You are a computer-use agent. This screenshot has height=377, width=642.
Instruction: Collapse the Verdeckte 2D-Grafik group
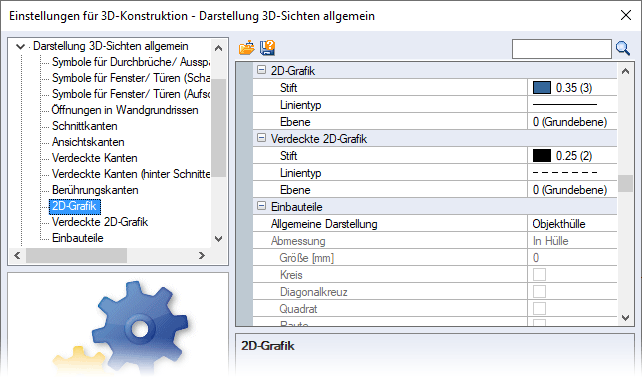(261, 138)
